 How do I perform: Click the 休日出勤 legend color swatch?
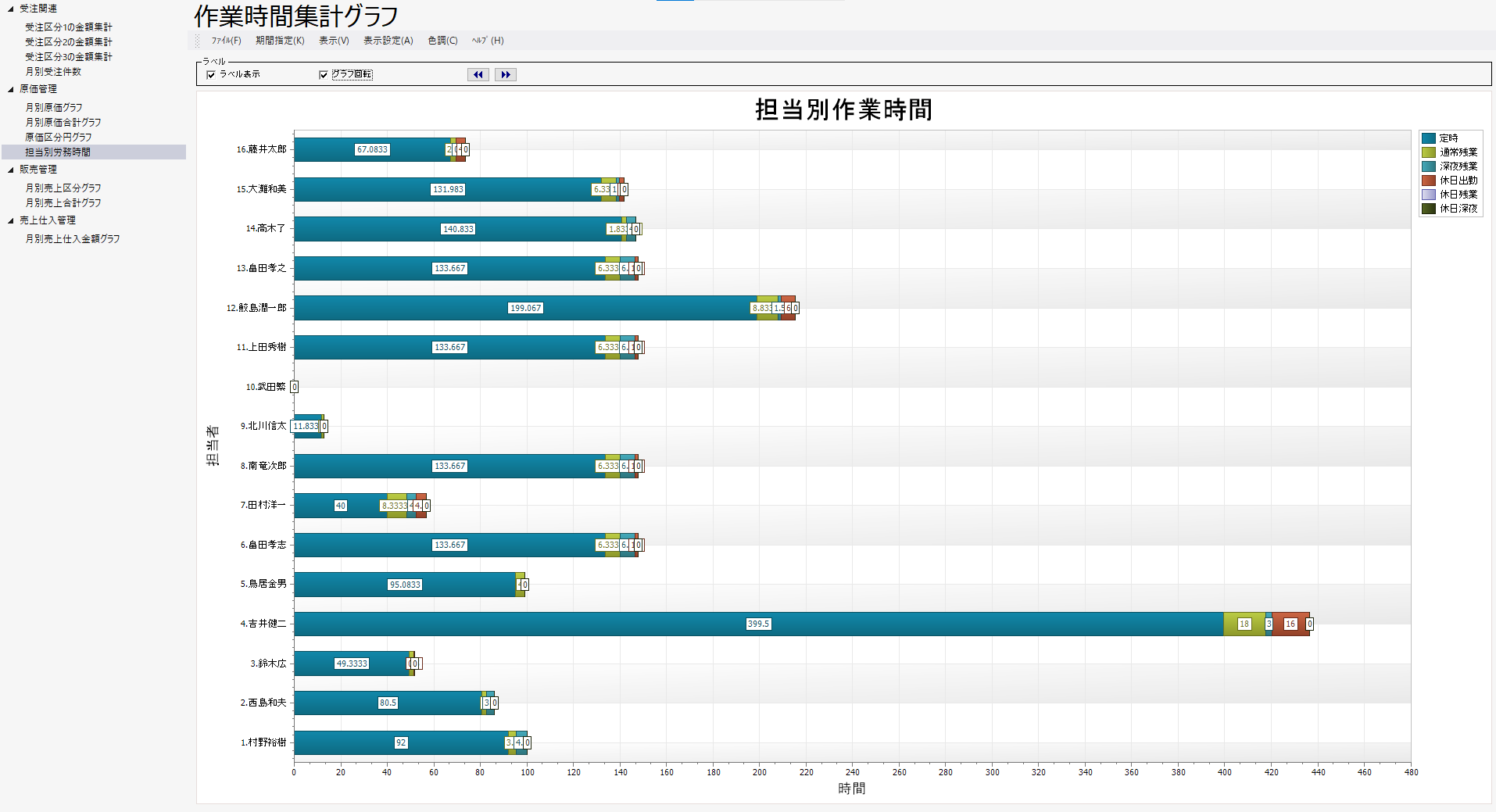[1429, 181]
